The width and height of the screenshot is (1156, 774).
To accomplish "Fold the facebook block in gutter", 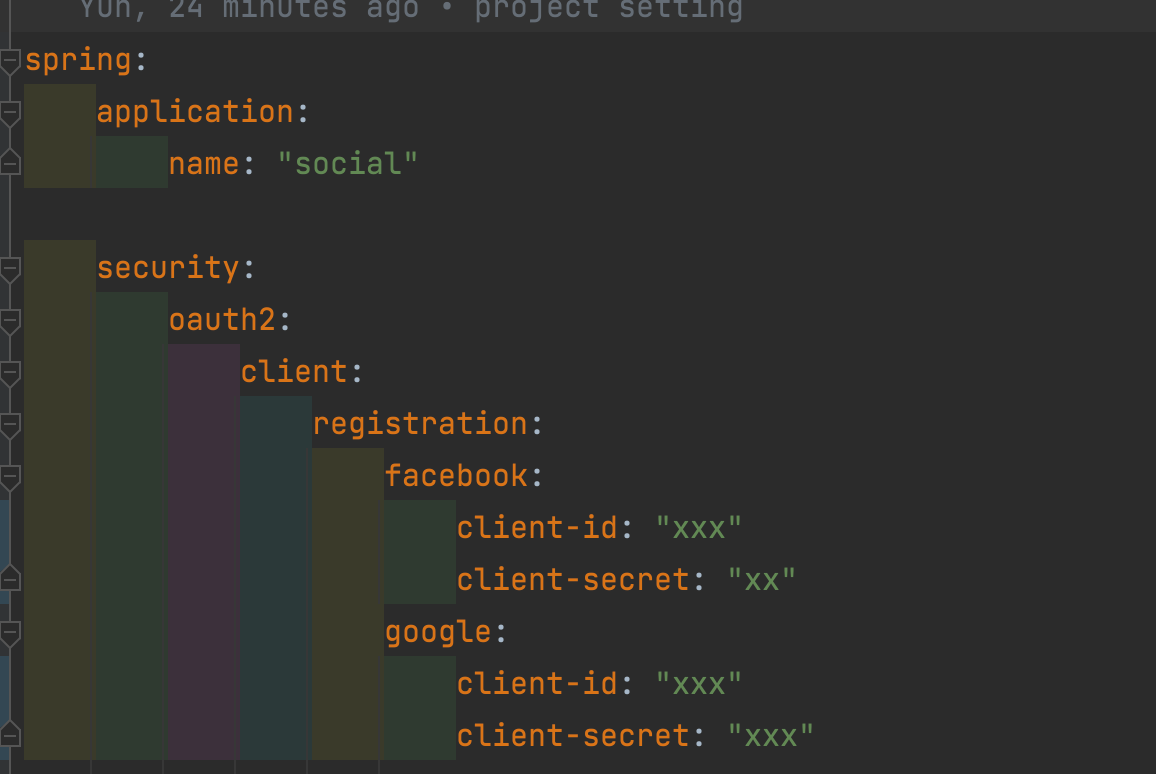I will 10,478.
